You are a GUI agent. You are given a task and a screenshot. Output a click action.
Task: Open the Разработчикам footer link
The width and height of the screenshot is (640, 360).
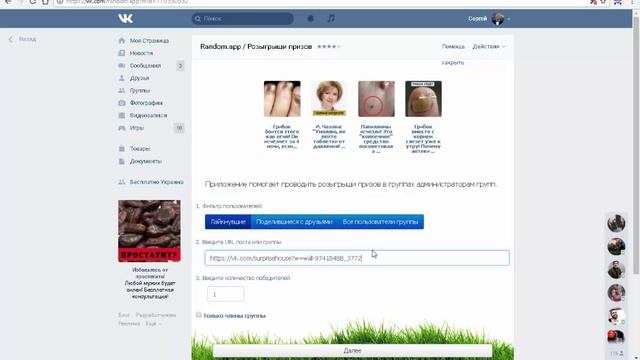156,315
